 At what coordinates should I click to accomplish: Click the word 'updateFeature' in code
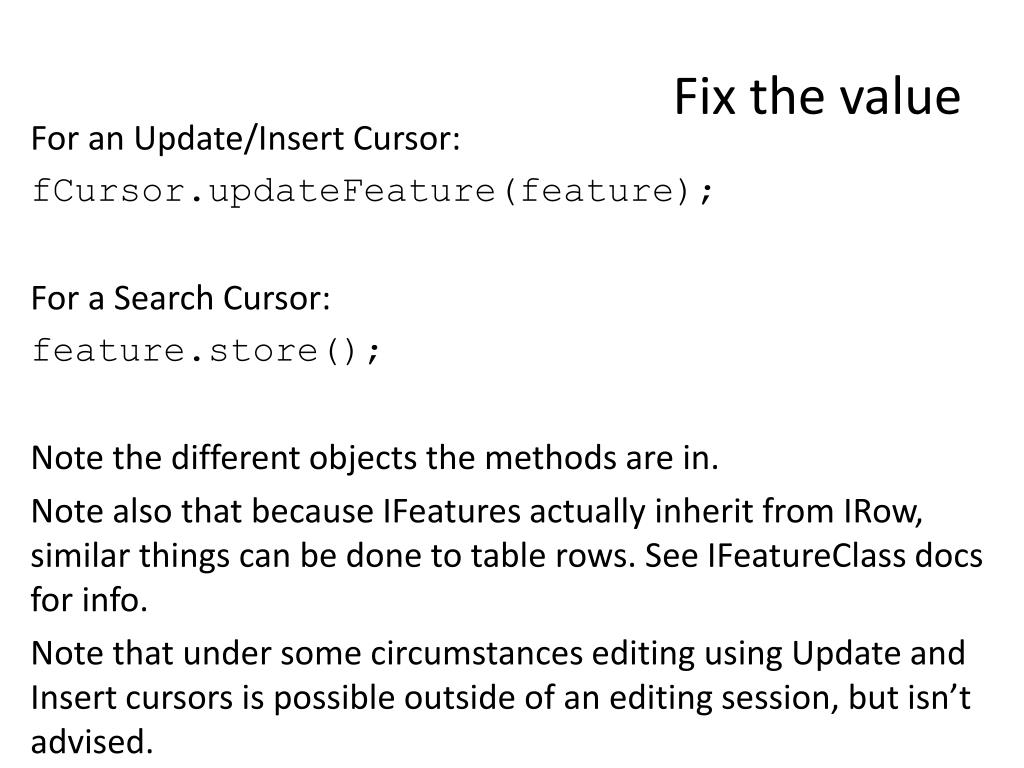tap(352, 191)
